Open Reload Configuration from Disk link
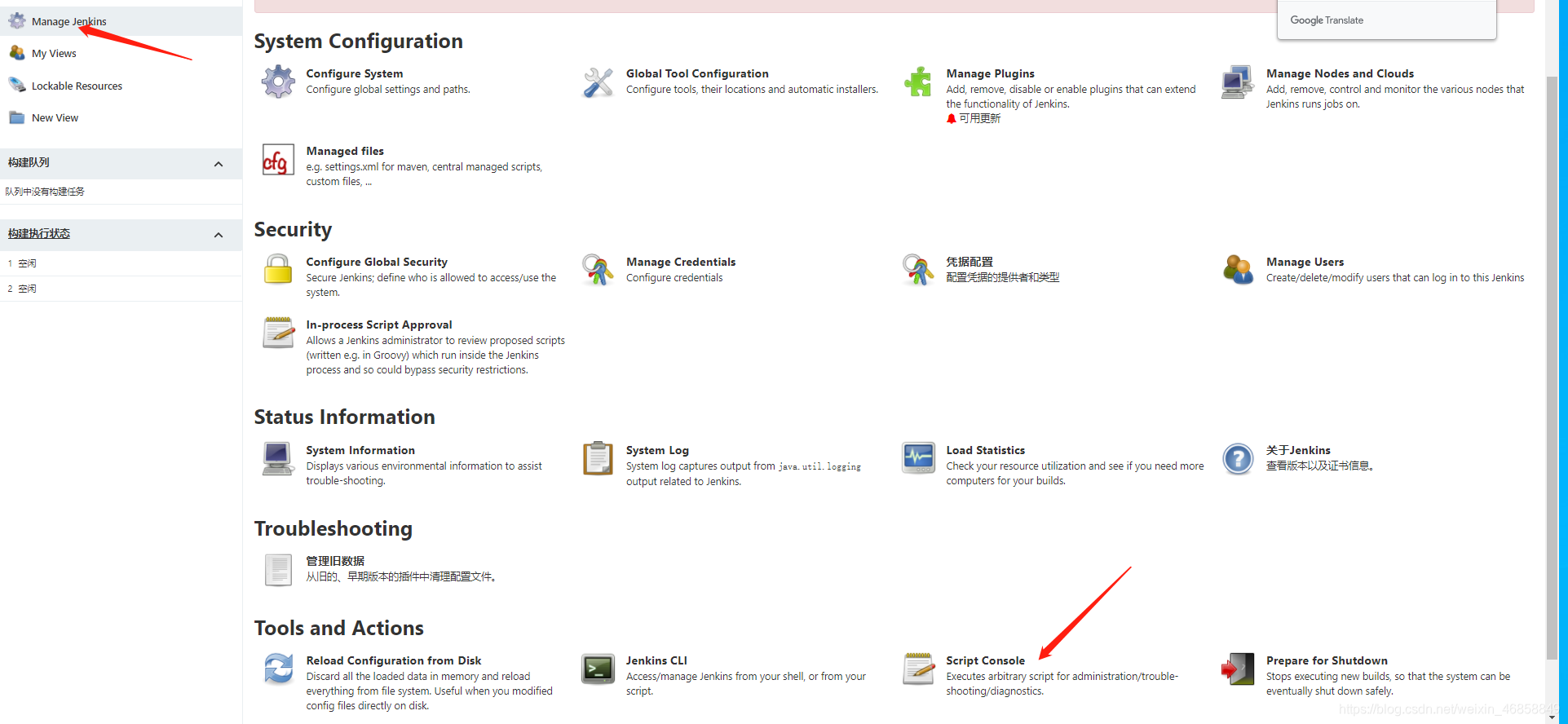1568x724 pixels. [394, 660]
